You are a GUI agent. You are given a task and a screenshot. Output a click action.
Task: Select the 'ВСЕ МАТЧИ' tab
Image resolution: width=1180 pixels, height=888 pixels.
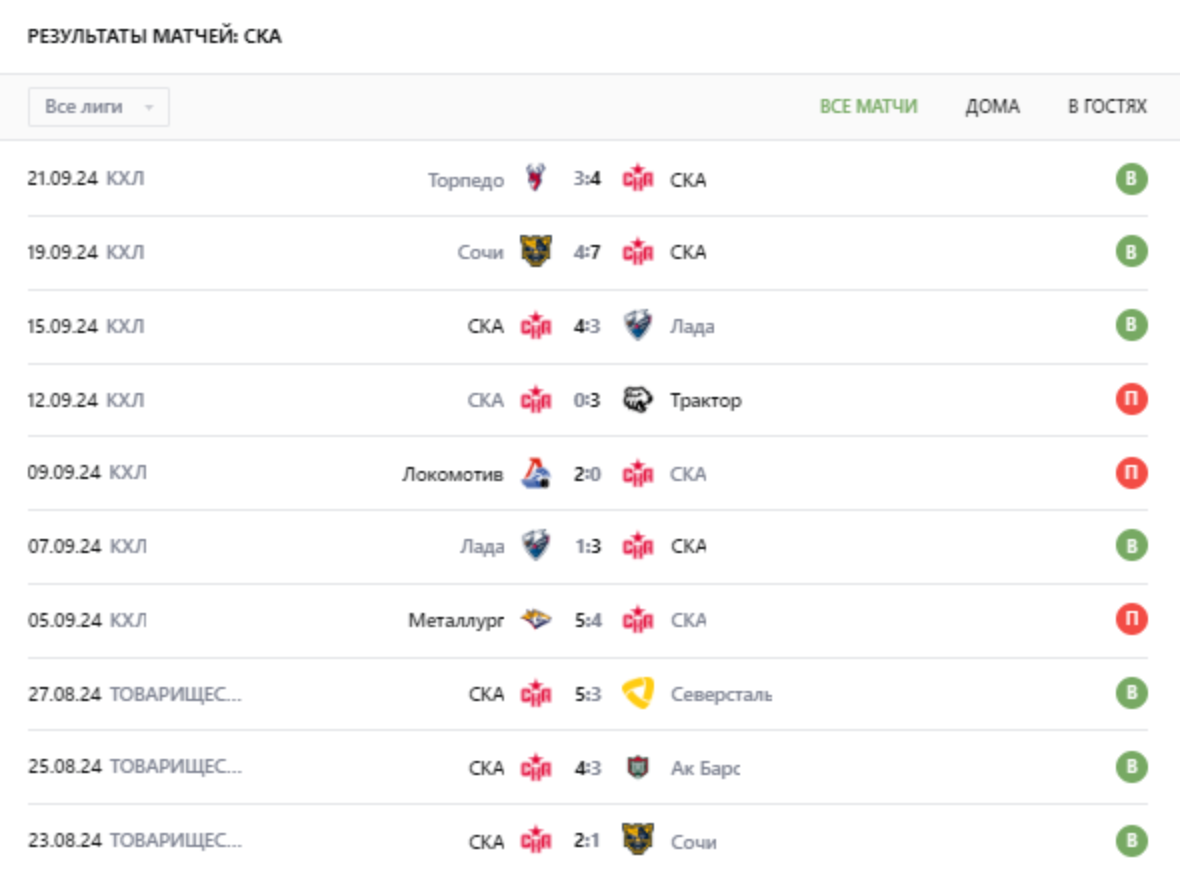click(868, 107)
